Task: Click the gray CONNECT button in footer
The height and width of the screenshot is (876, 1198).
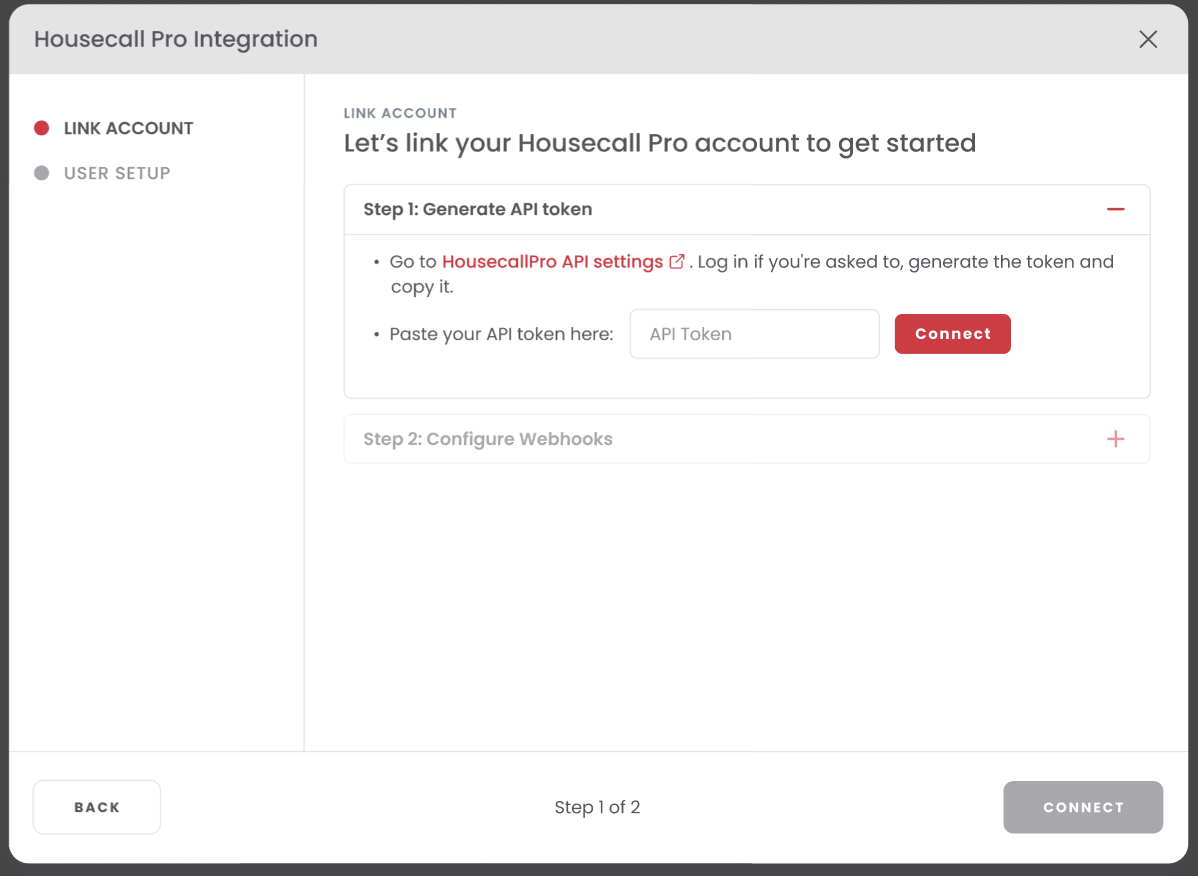Action: tap(1083, 807)
